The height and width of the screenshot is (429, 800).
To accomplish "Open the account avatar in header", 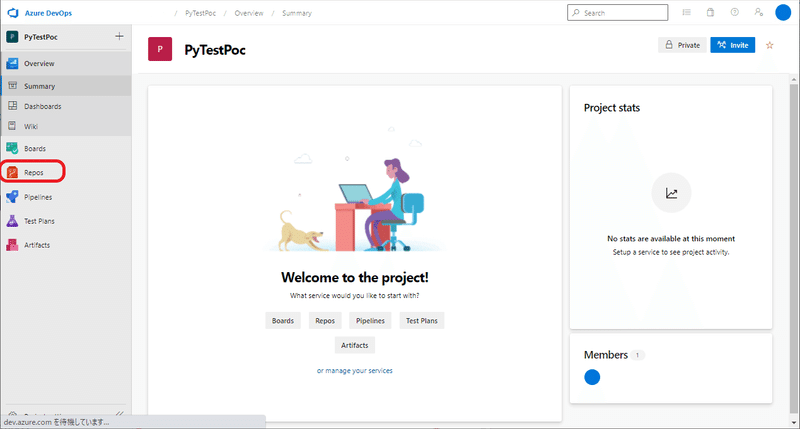I will point(783,12).
